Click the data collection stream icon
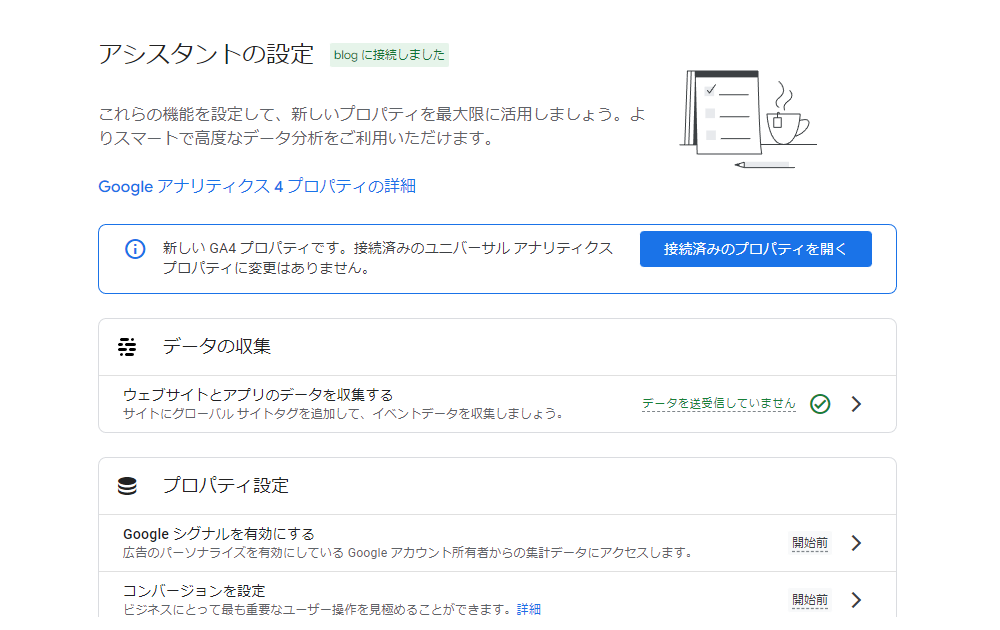 [x=127, y=347]
